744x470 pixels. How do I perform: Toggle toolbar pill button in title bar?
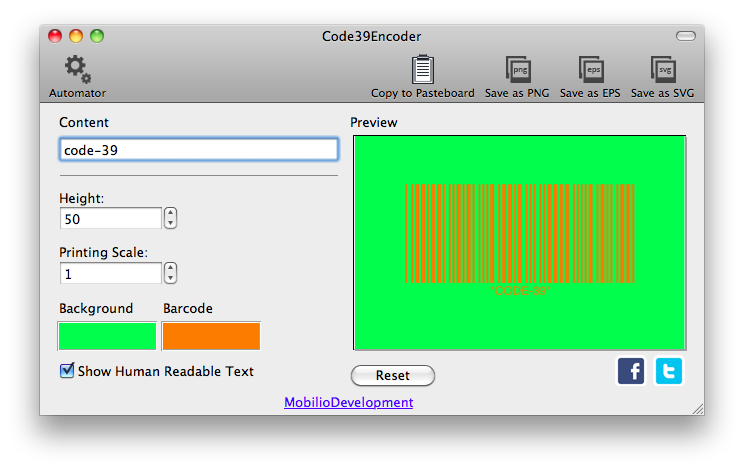[x=686, y=36]
